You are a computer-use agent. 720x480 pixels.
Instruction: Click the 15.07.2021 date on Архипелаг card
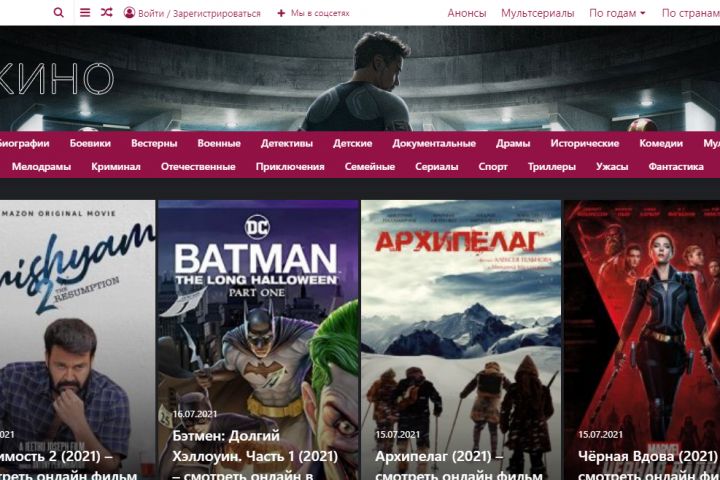[398, 435]
